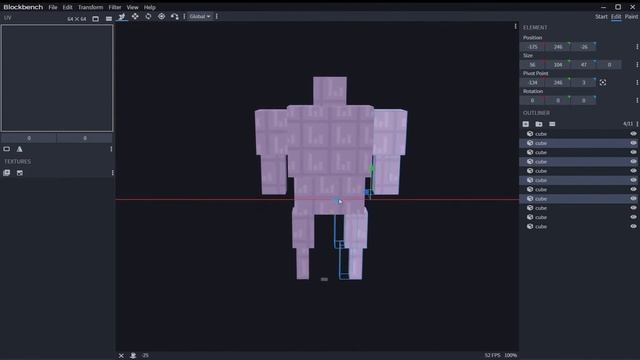Toggle visibility of the fourth cube in Outliner

coord(633,161)
